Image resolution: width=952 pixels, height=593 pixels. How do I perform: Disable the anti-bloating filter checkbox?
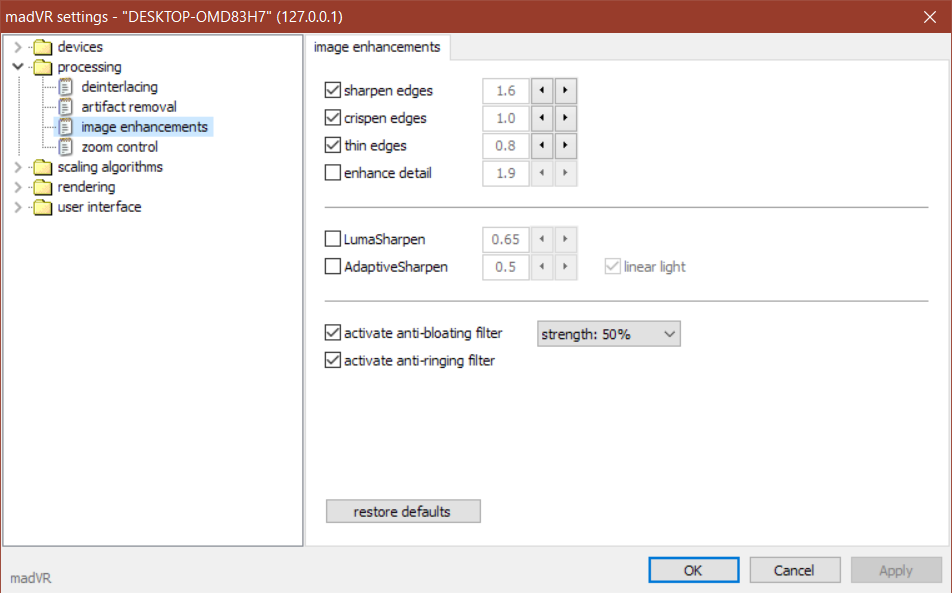tap(333, 333)
